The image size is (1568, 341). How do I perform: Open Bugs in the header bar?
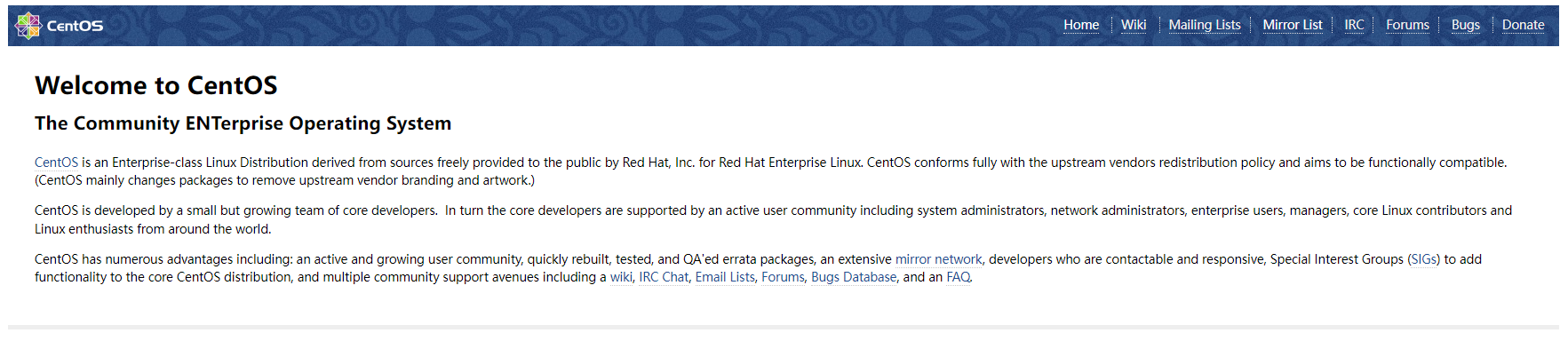[1466, 25]
